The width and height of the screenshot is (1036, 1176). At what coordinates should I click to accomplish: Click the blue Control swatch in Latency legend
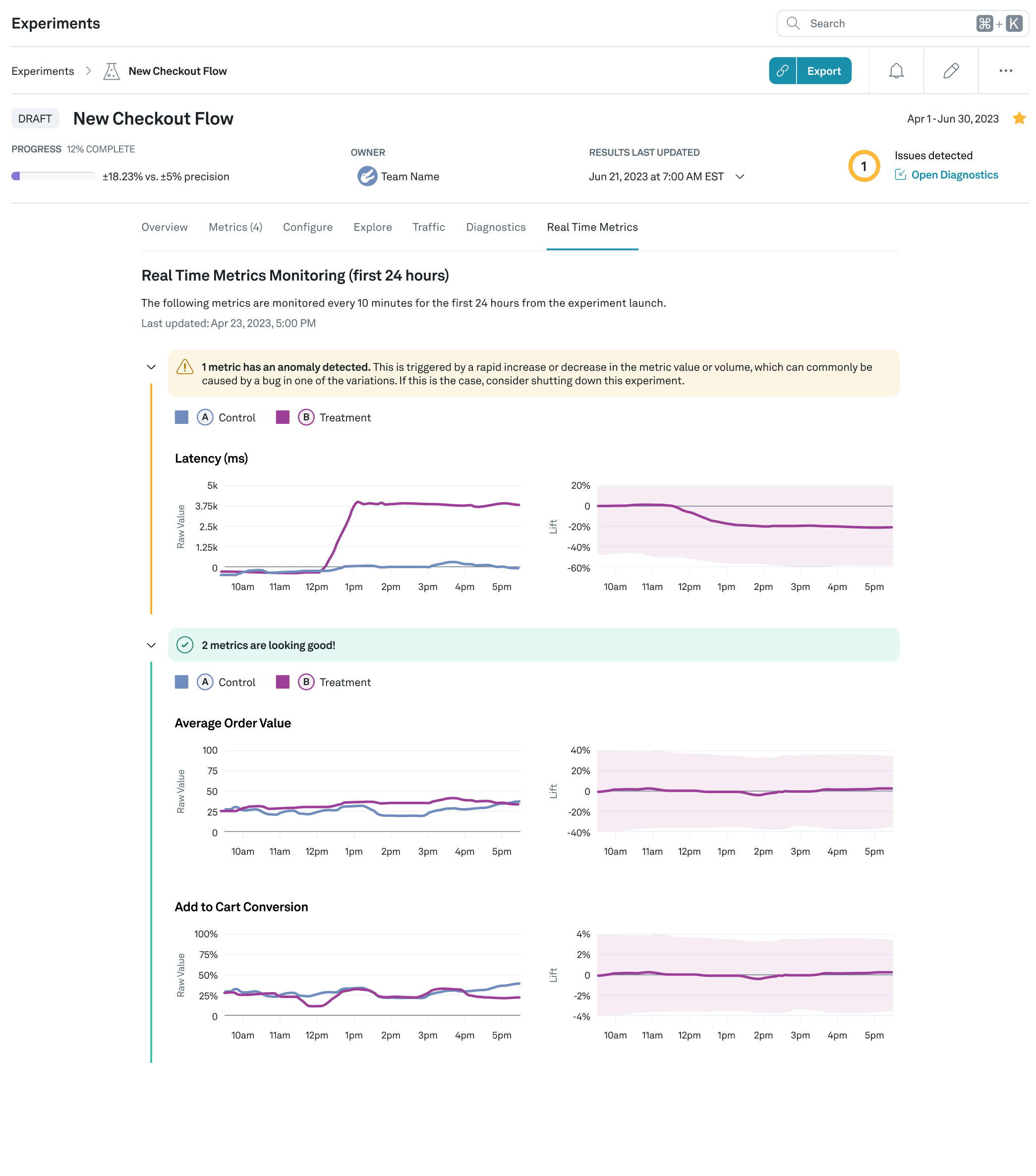[181, 417]
